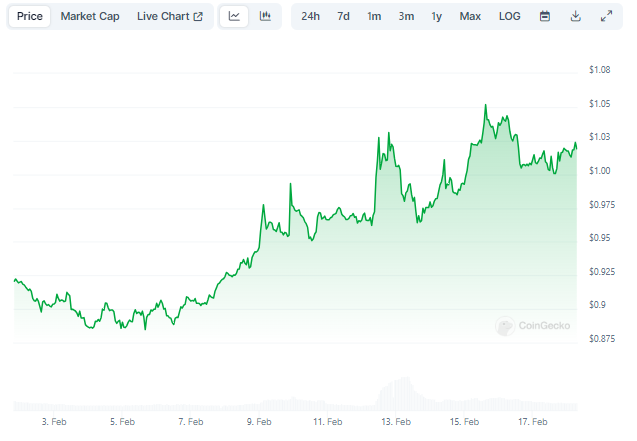The width and height of the screenshot is (637, 441).
Task: Show the Max price history
Action: point(470,16)
